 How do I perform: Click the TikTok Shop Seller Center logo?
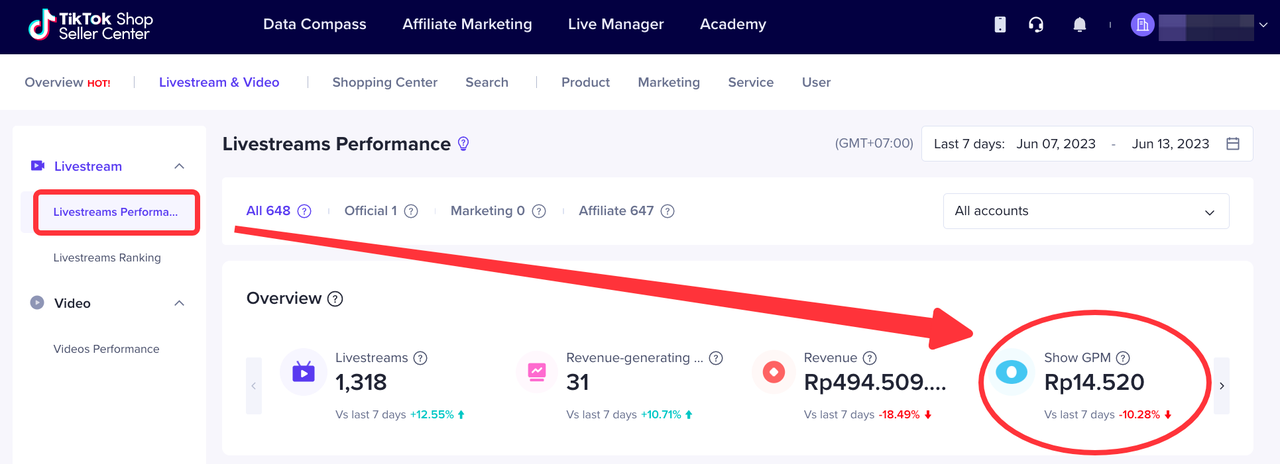90,25
